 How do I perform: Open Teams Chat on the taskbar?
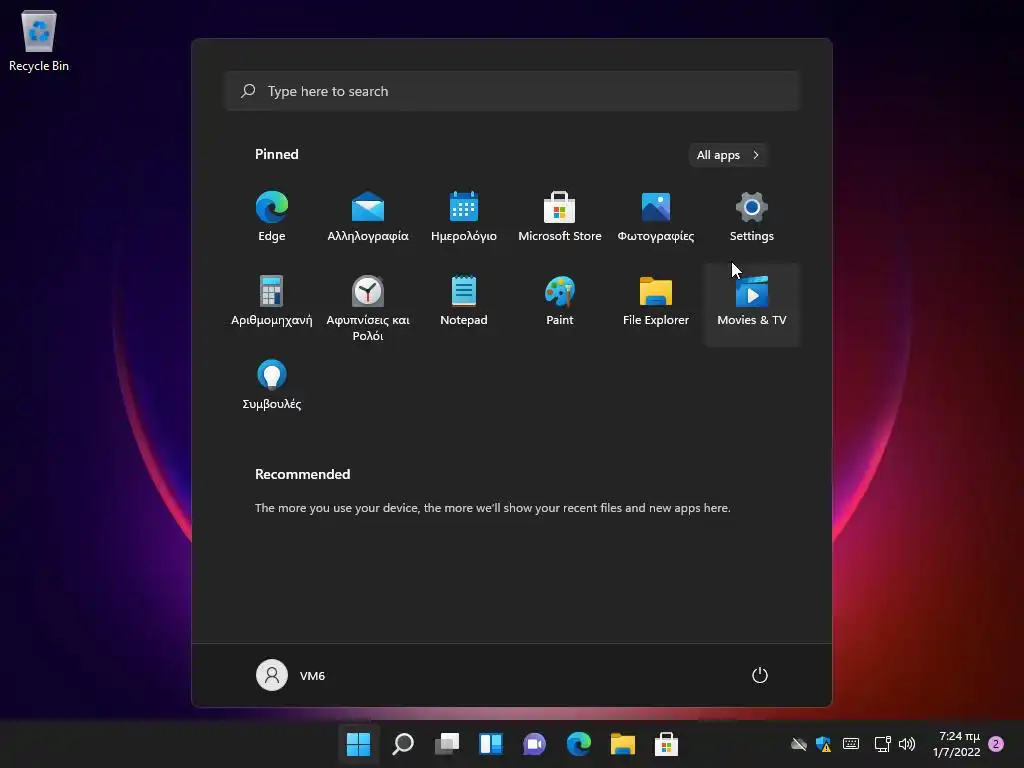[534, 744]
